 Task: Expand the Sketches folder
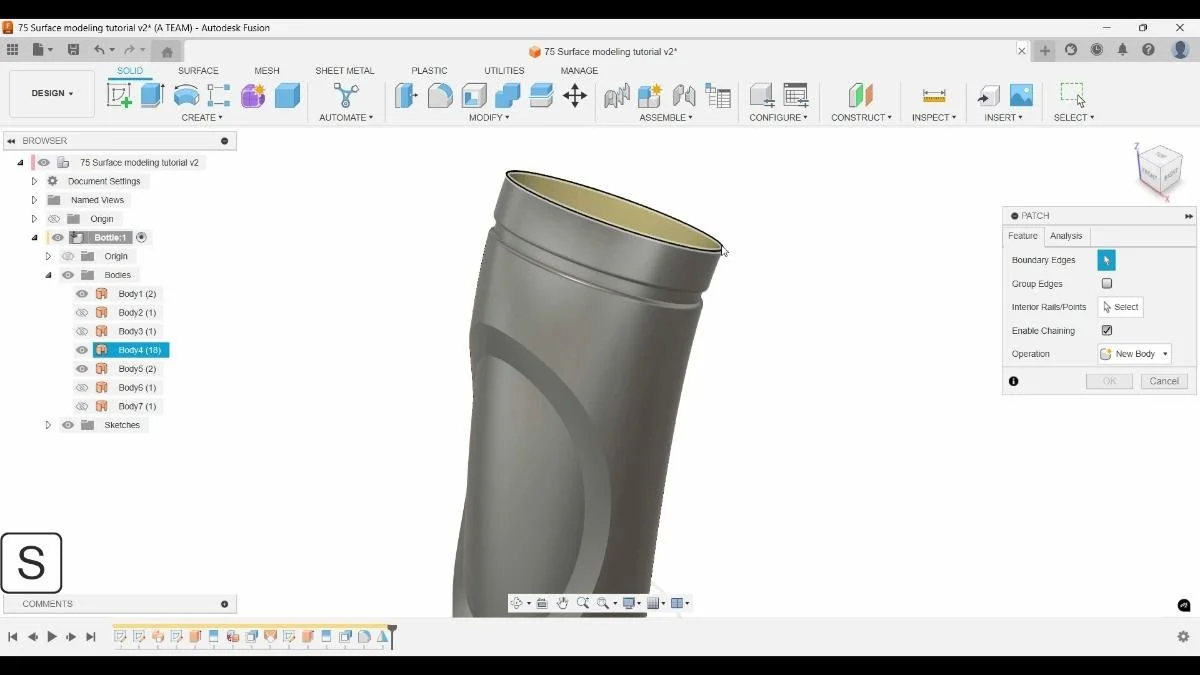click(x=48, y=425)
